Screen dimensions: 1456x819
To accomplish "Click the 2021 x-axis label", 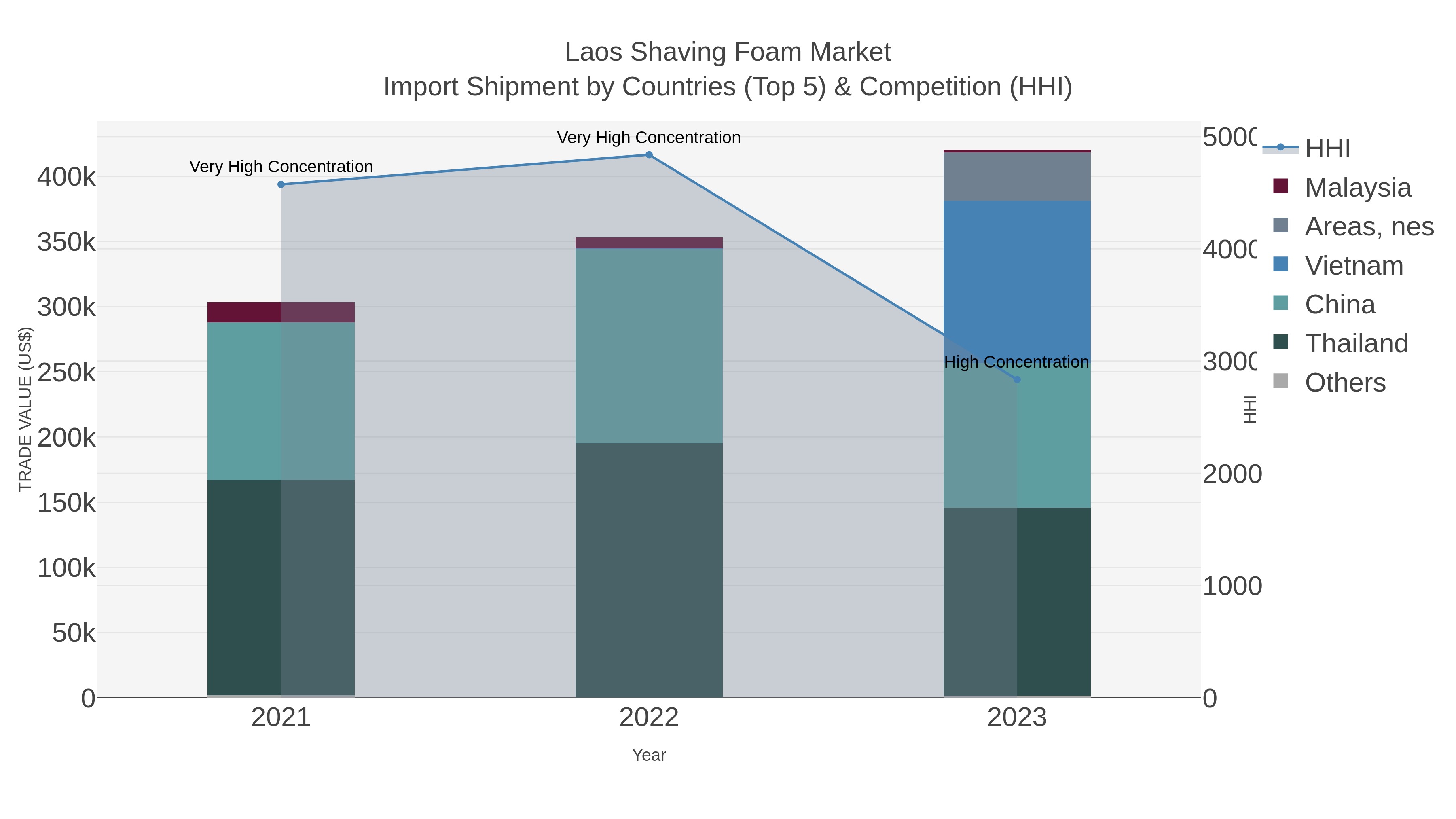I will tap(281, 718).
